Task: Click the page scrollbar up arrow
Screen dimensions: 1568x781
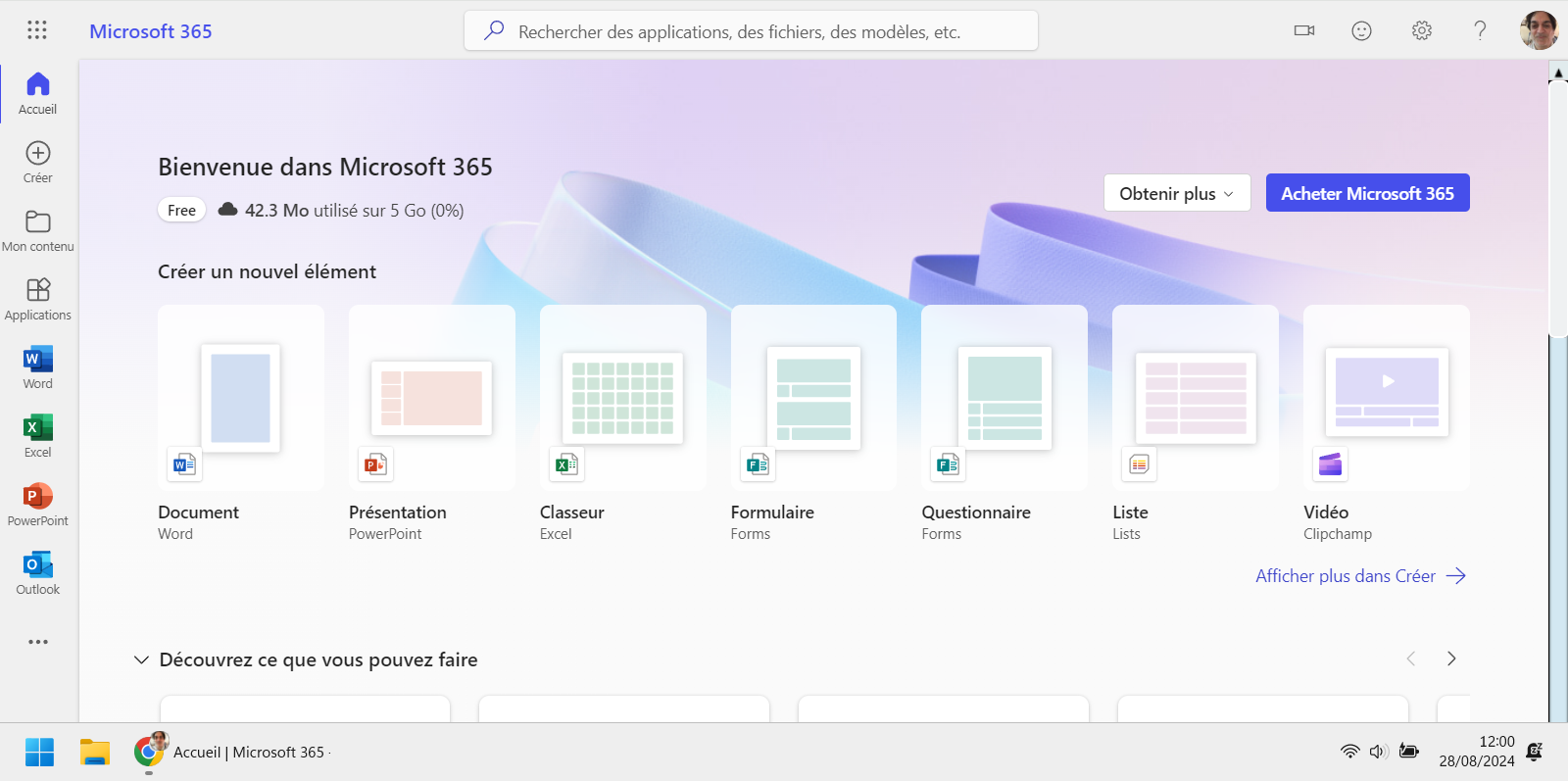Action: coord(1558,73)
